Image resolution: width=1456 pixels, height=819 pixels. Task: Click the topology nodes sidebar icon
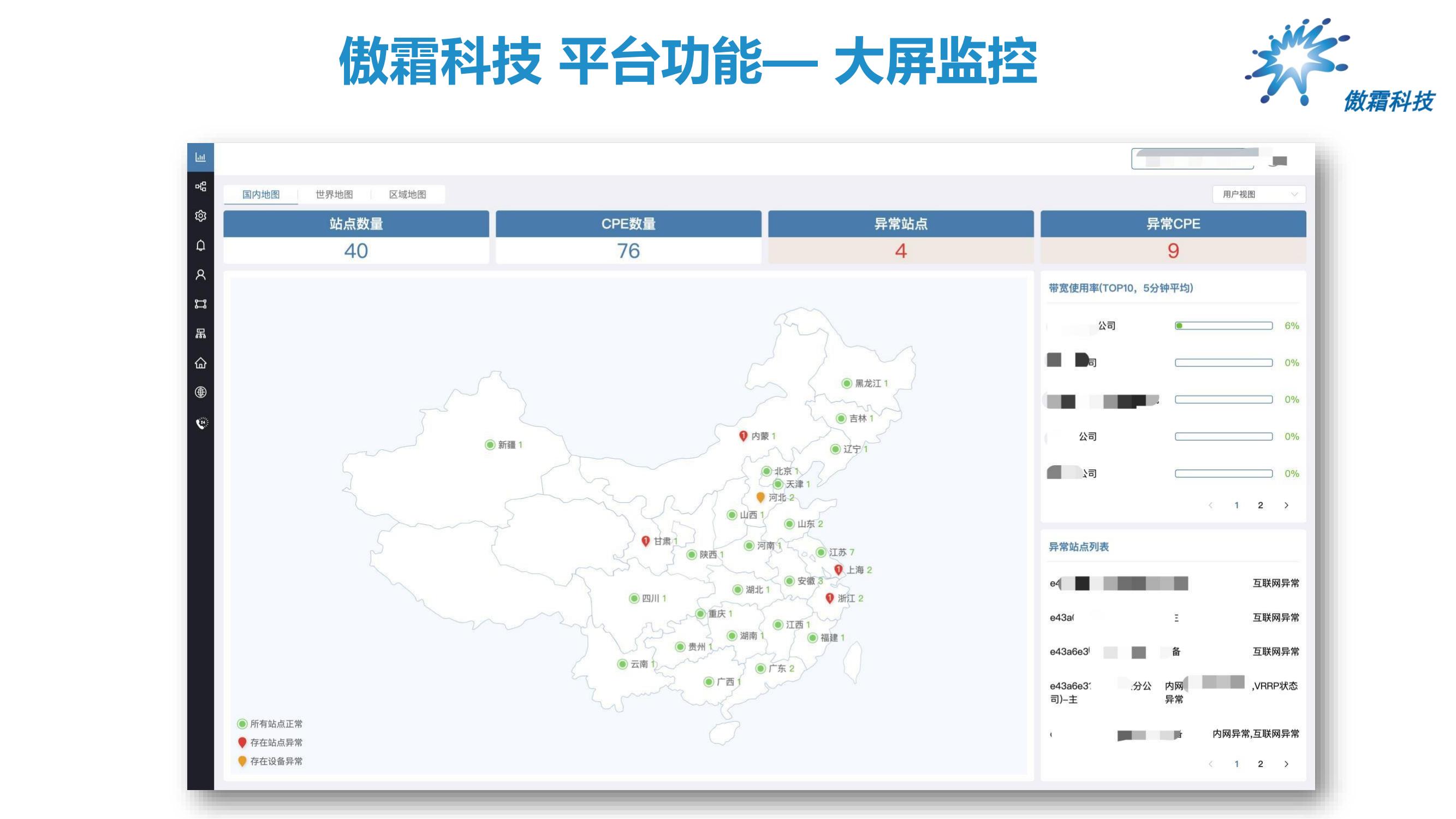point(200,187)
